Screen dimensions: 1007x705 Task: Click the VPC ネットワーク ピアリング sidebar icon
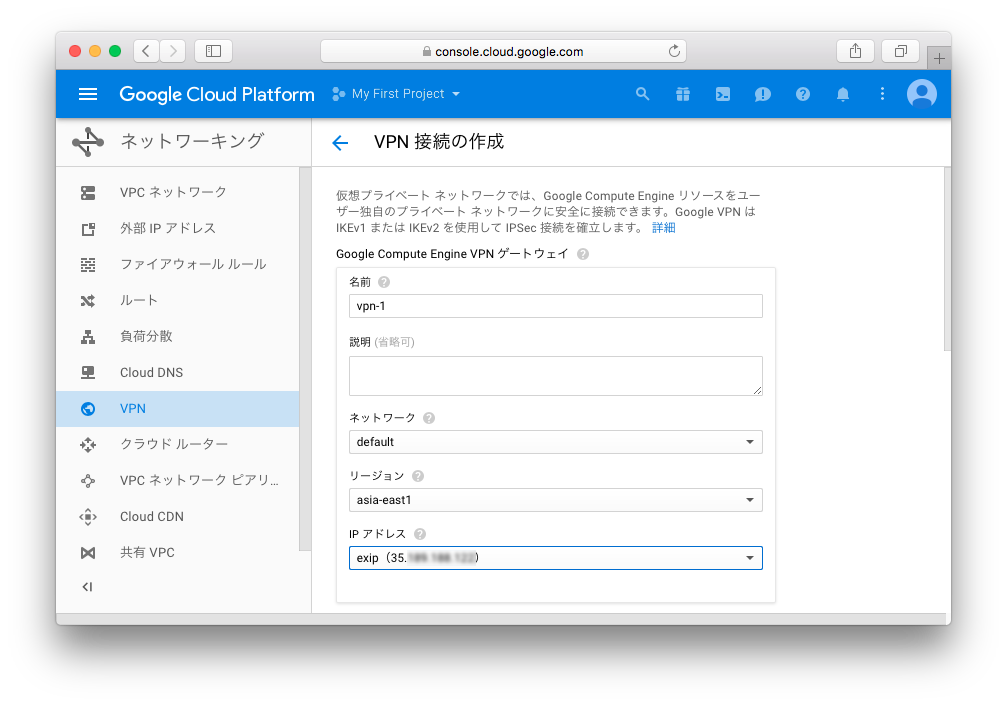[x=88, y=480]
